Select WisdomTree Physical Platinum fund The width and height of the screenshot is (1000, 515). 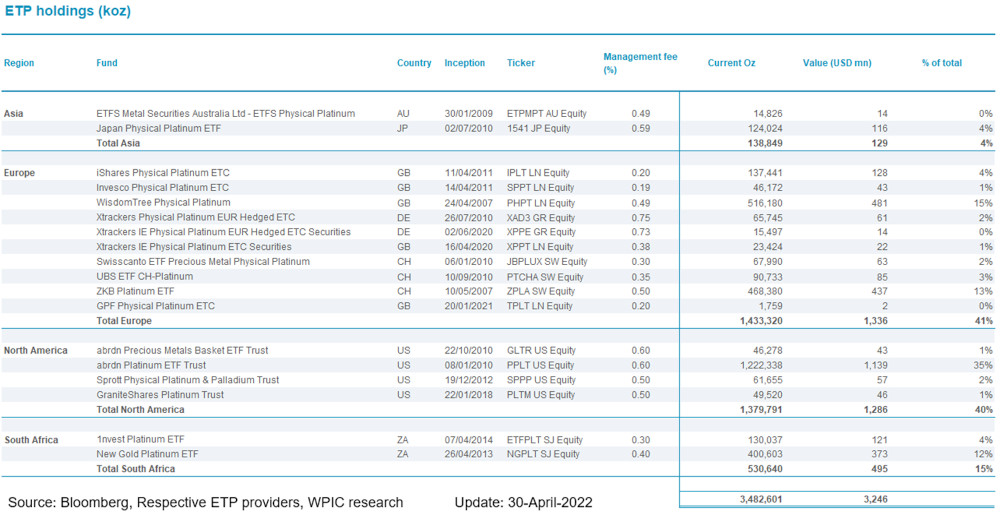pyautogui.click(x=163, y=203)
